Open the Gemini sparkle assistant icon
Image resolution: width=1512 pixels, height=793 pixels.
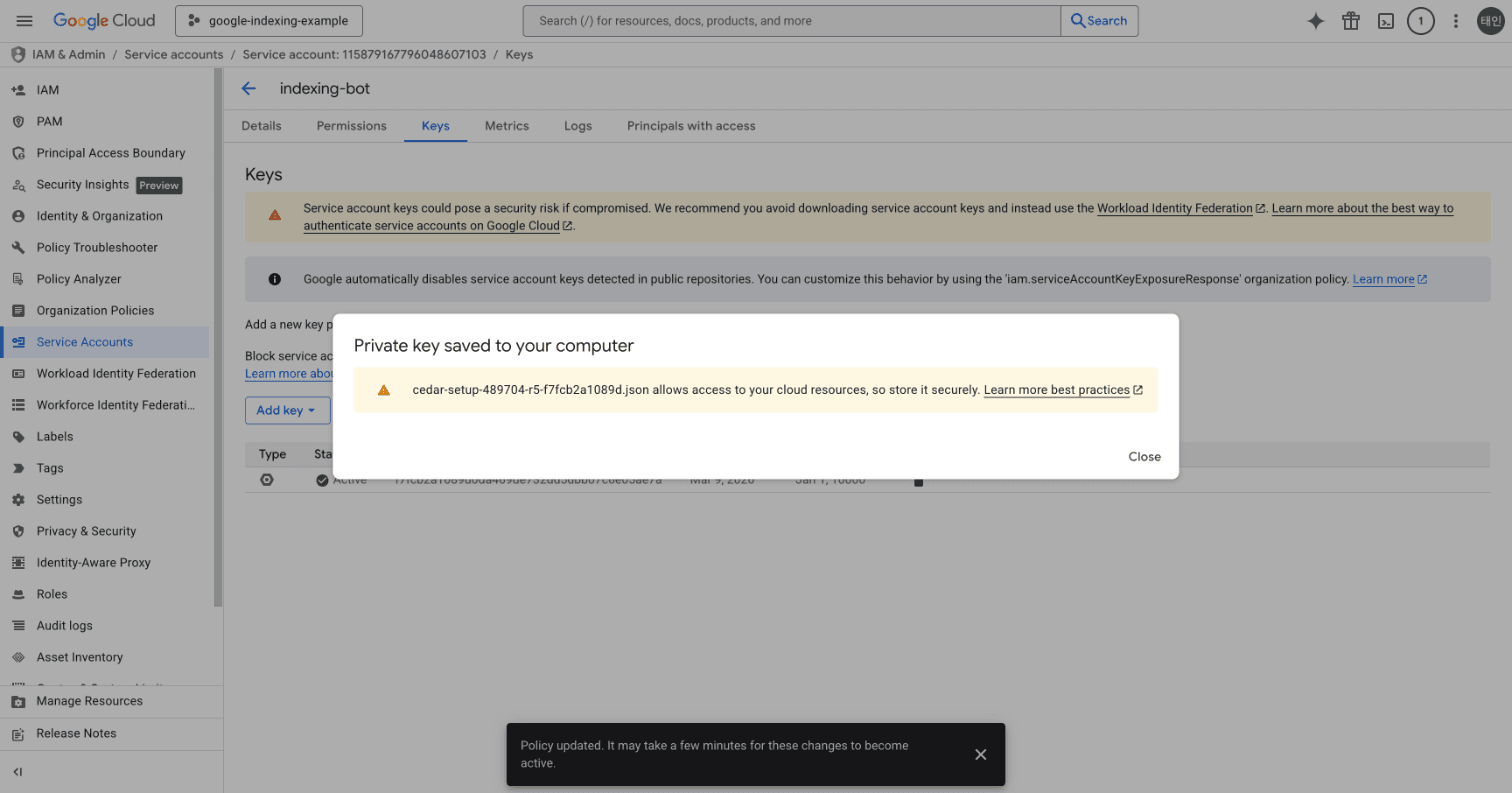pos(1316,21)
